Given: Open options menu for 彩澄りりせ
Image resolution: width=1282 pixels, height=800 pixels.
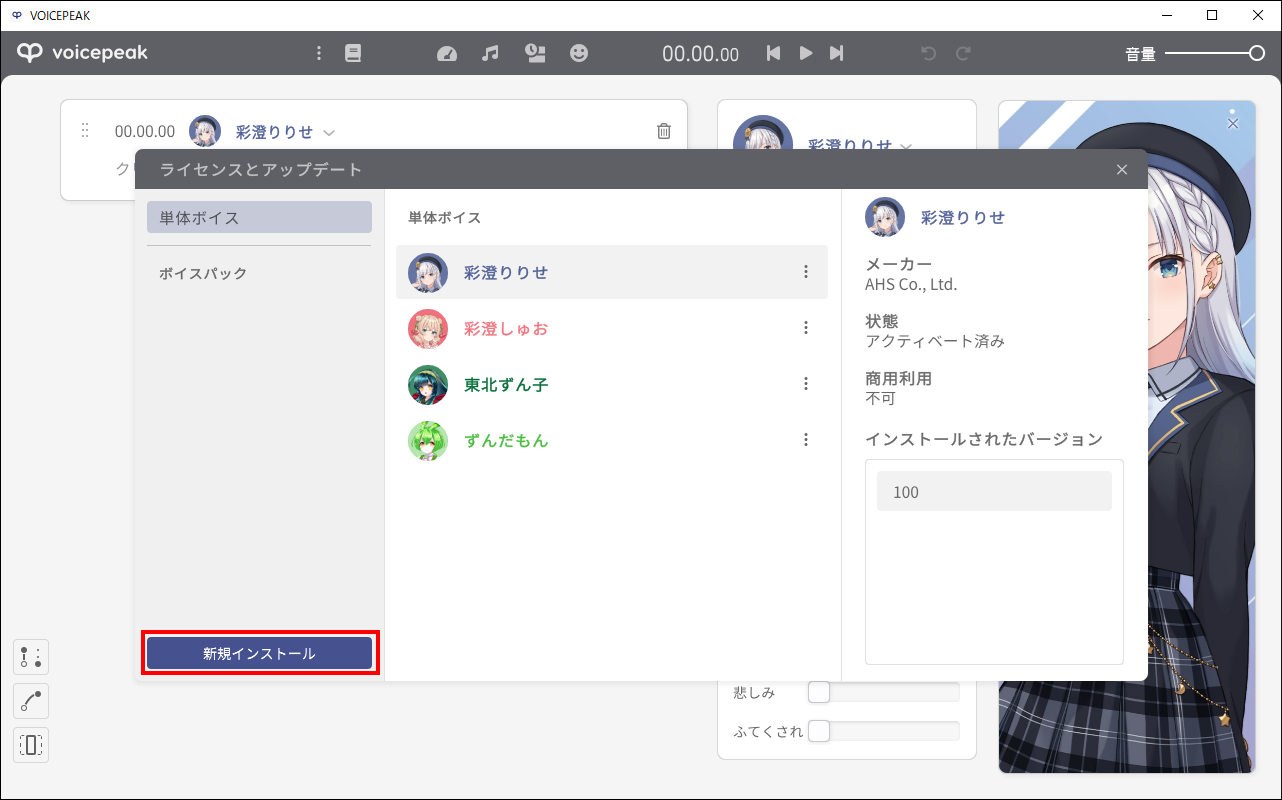Looking at the screenshot, I should click(806, 272).
